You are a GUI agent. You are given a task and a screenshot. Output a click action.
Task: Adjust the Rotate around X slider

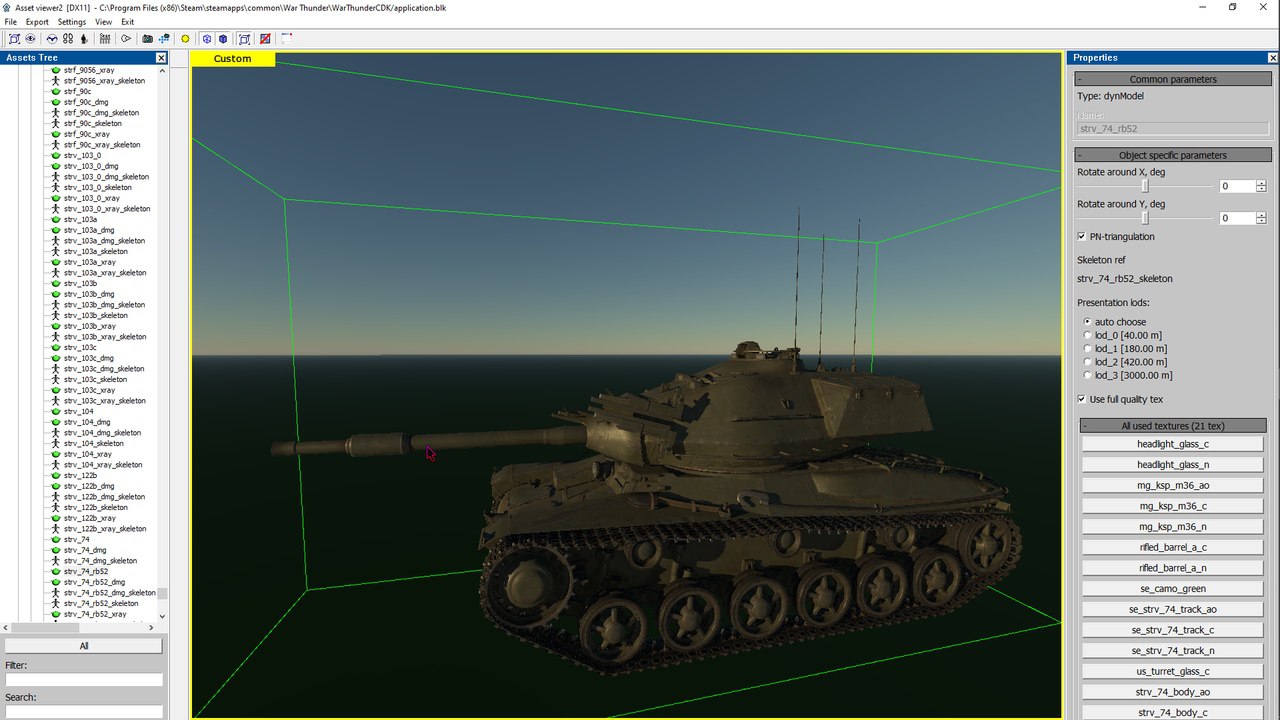[1146, 186]
